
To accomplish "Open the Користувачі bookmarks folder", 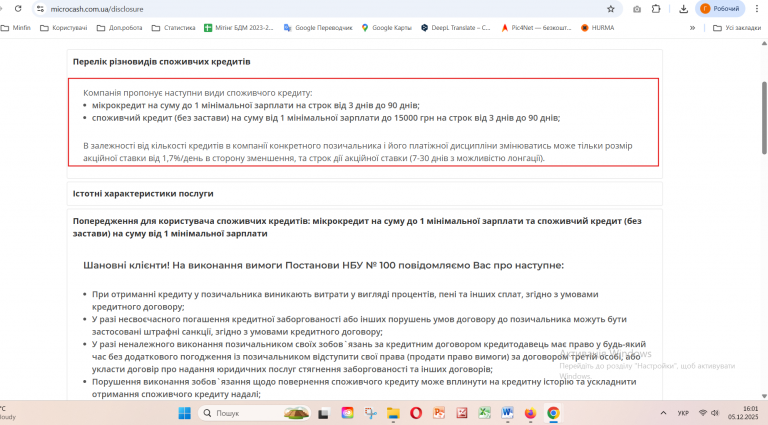I will coord(64,28).
